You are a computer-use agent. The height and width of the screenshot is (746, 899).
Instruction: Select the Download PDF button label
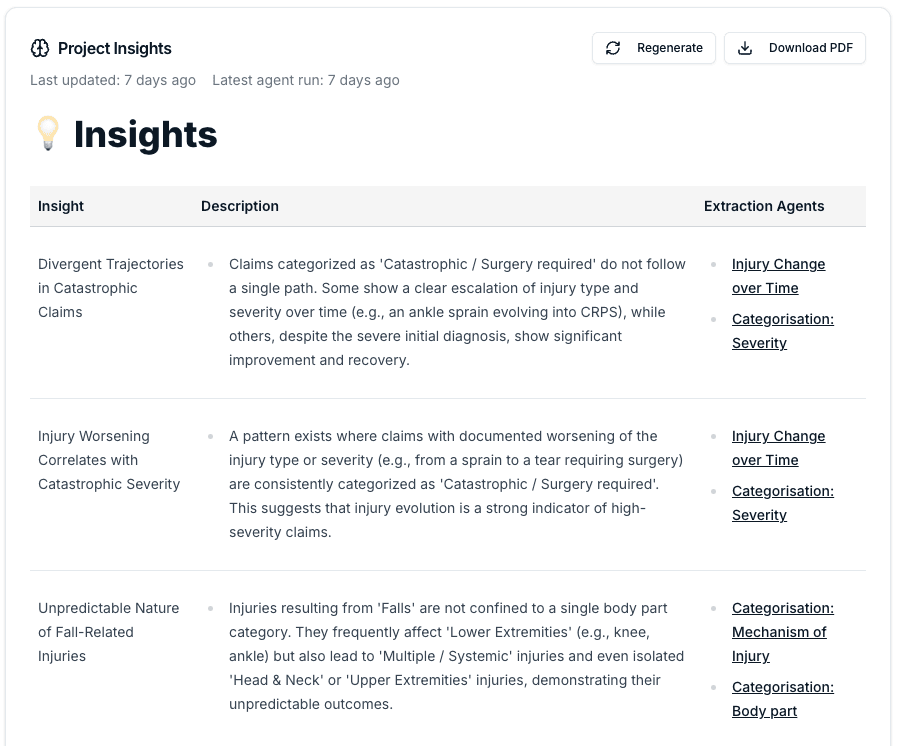[811, 48]
